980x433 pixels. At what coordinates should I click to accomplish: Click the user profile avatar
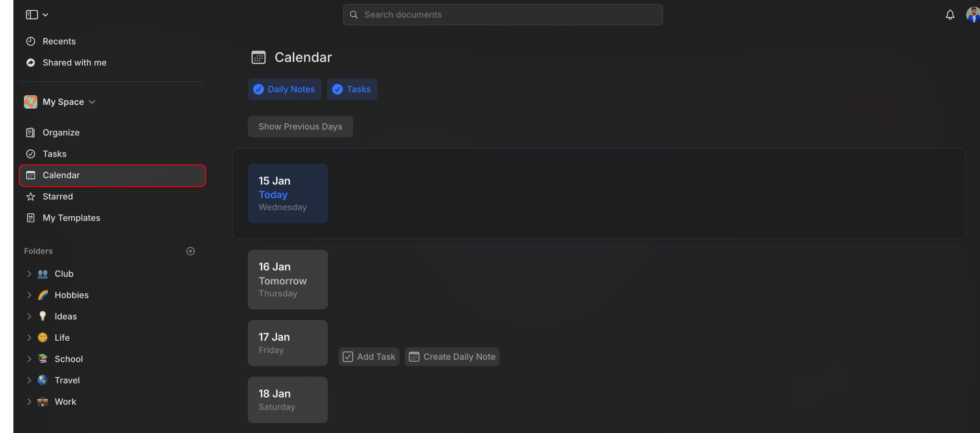pyautogui.click(x=972, y=15)
